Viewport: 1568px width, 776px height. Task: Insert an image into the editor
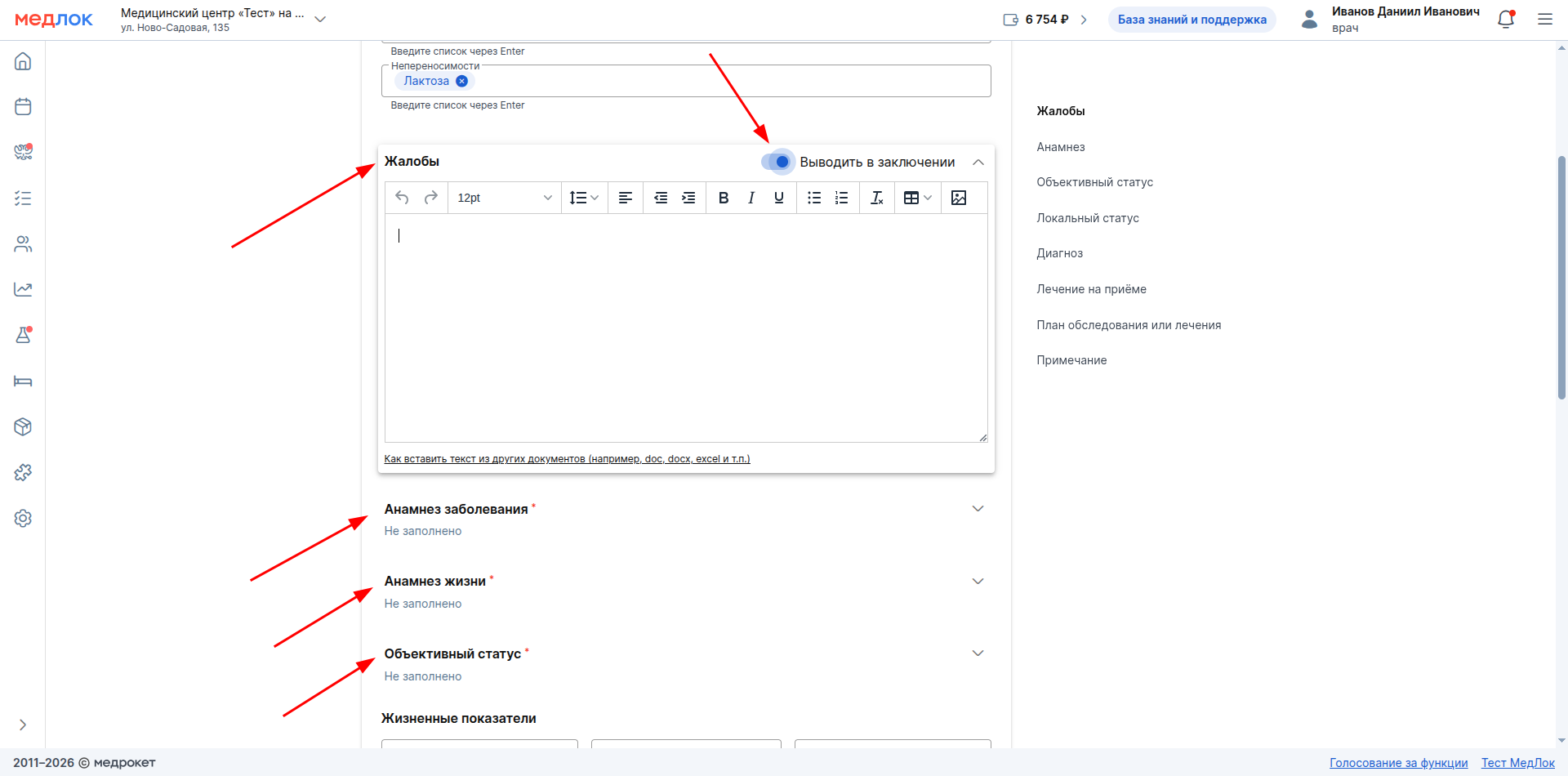[959, 198]
